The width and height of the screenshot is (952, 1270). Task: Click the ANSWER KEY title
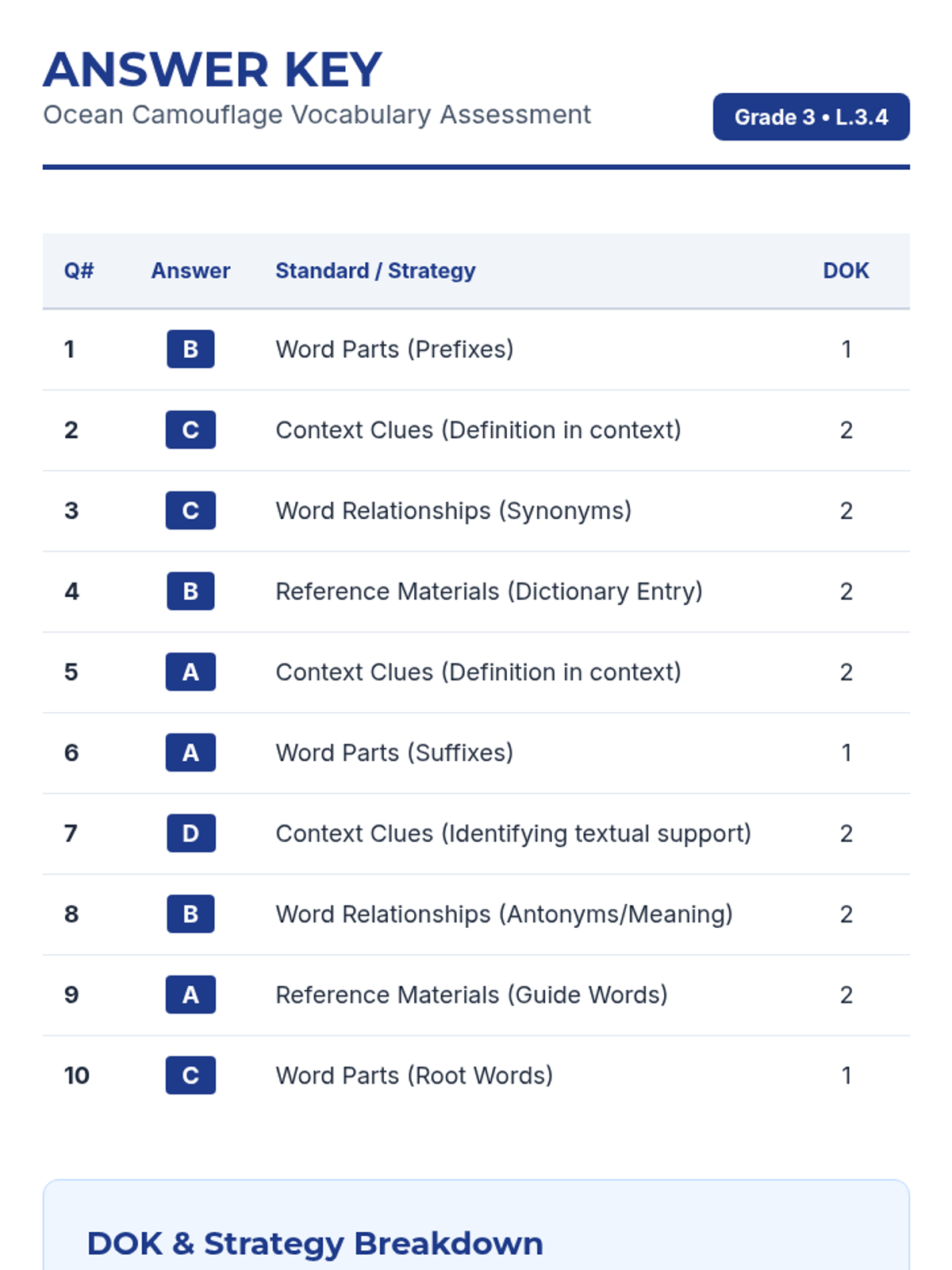pos(213,70)
